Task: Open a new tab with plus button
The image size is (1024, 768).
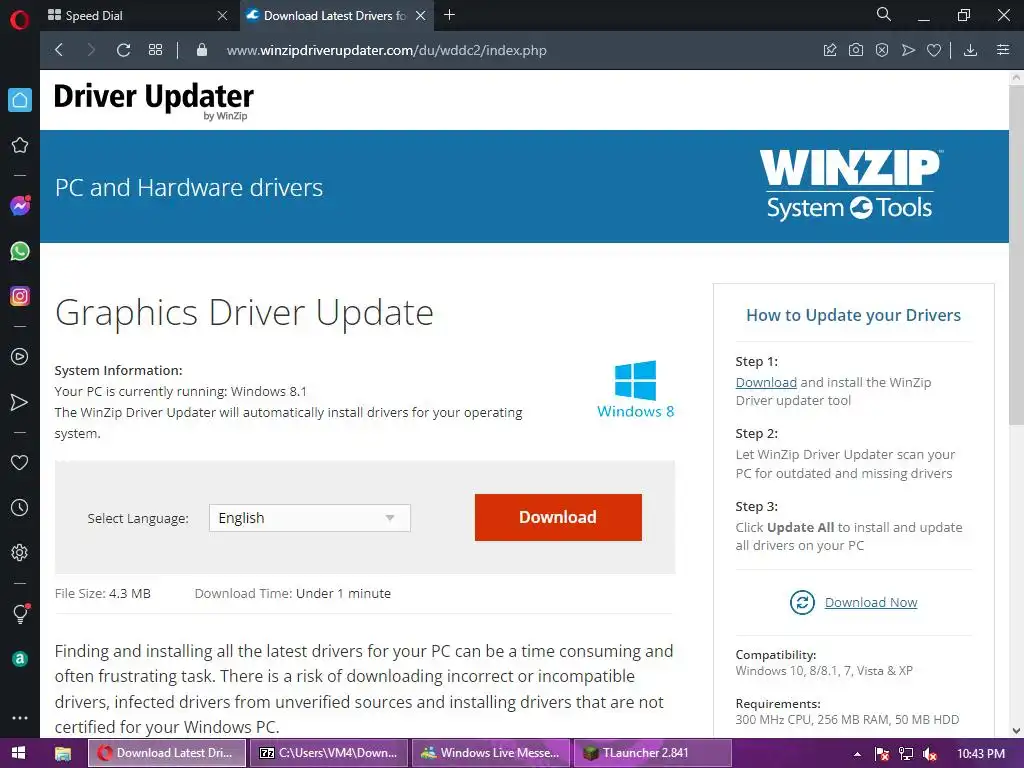Action: click(x=449, y=15)
